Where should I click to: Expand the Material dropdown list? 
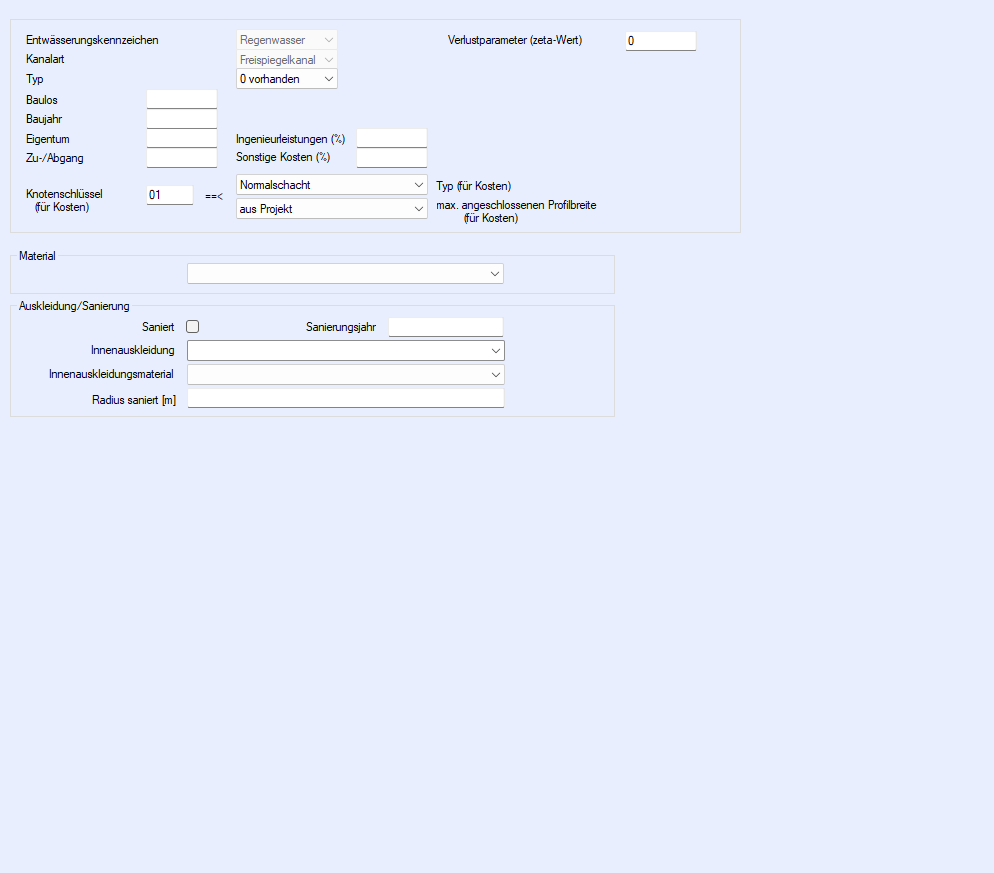[345, 274]
